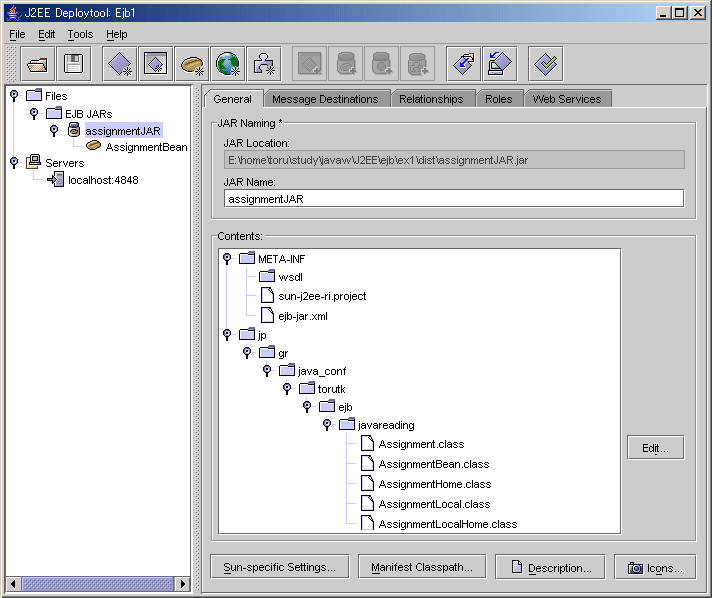712x598 pixels.
Task: Collapse the Files tree node
Action: click(x=14, y=95)
